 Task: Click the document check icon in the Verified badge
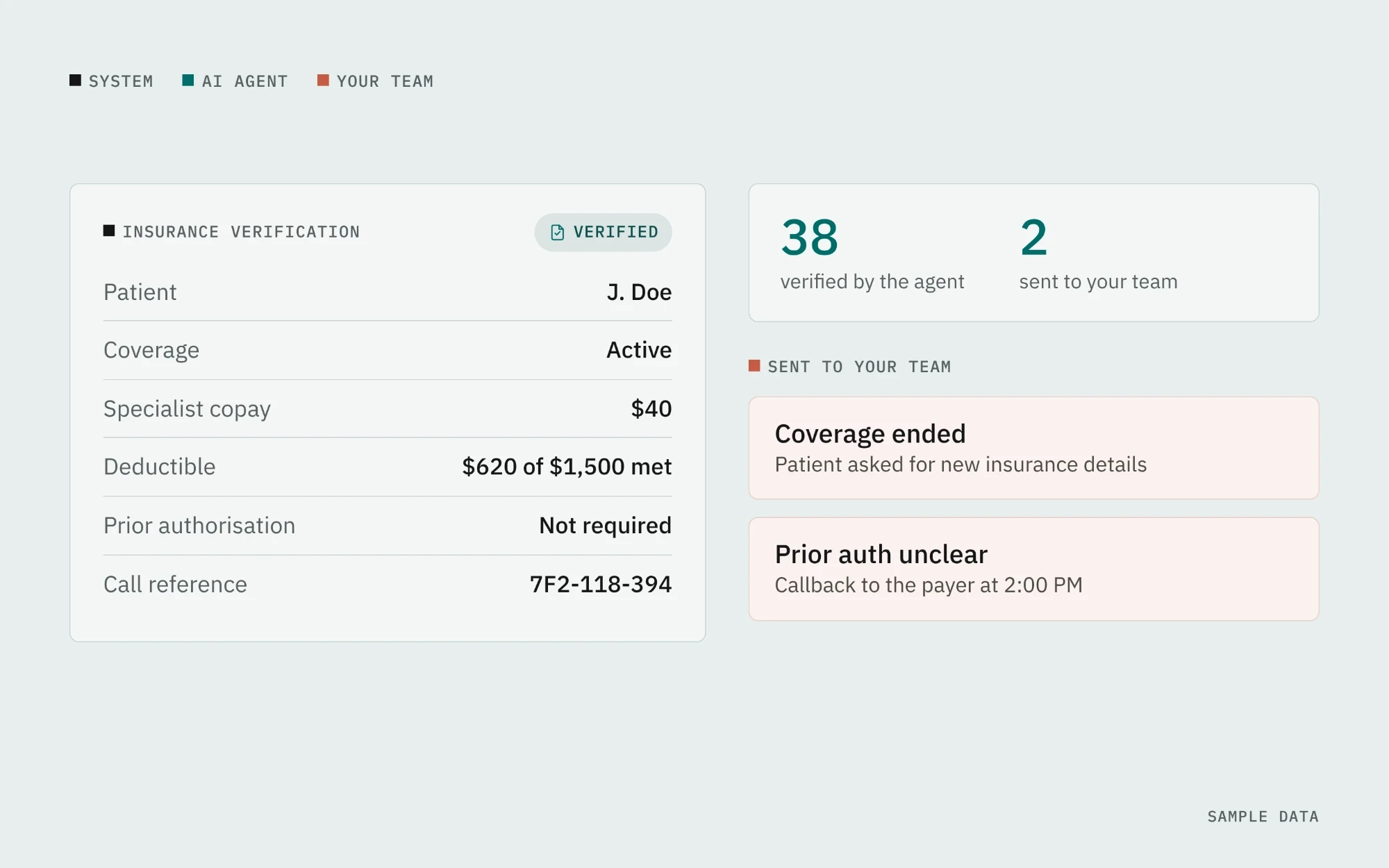pos(557,232)
